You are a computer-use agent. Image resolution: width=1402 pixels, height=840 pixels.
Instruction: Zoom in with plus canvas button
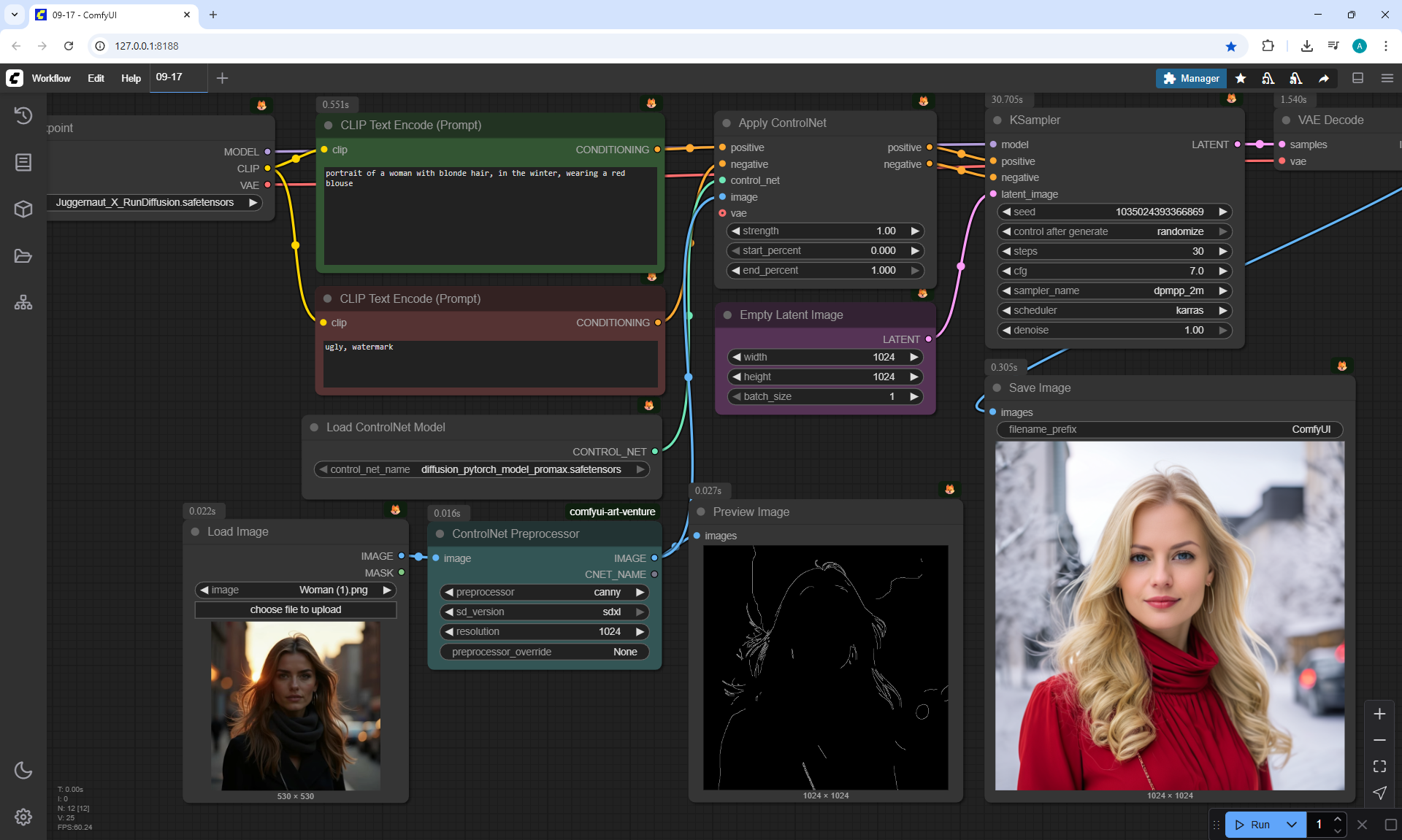[1379, 714]
